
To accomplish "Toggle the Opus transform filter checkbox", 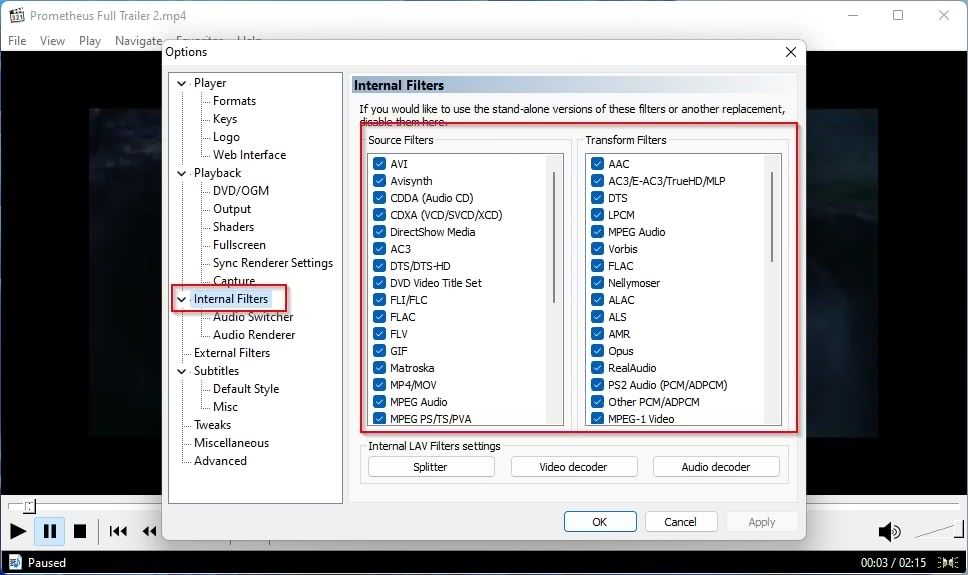I will 597,351.
